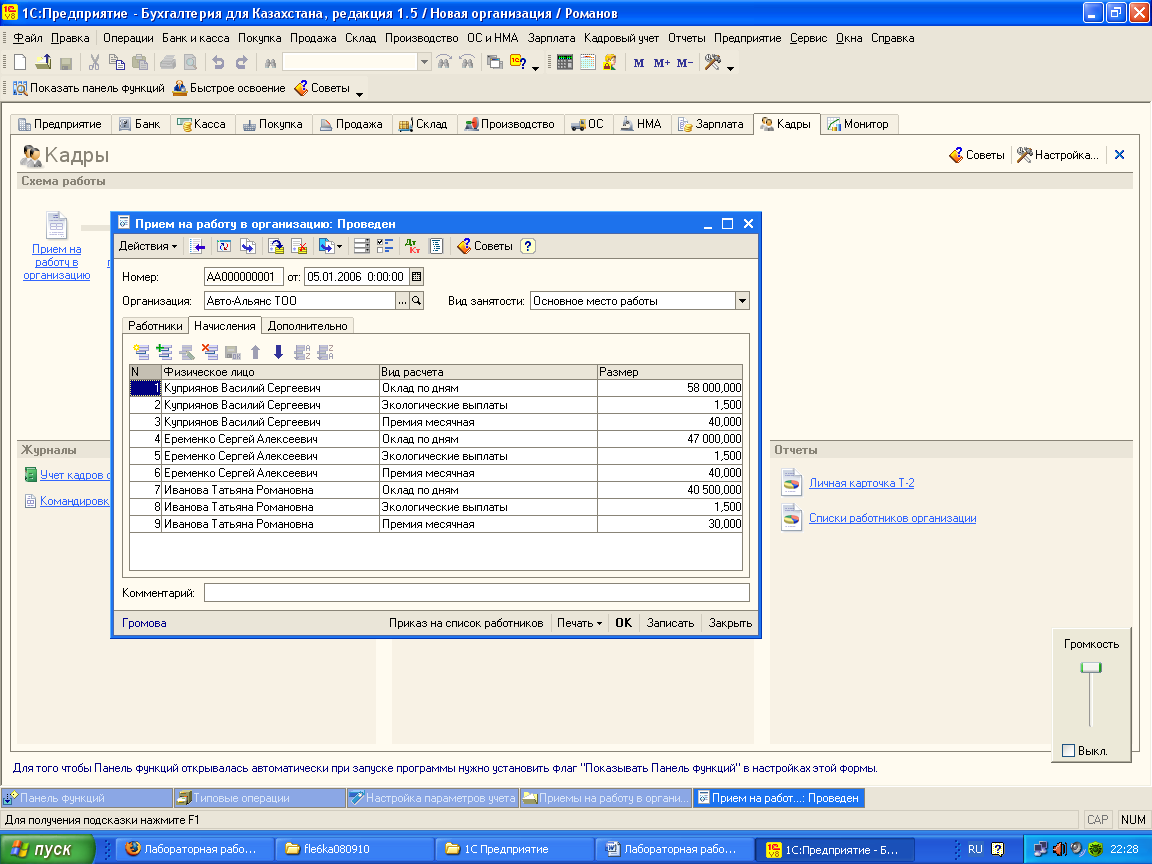
Task: Click the Закрыть button in the dialog
Action: pos(730,623)
